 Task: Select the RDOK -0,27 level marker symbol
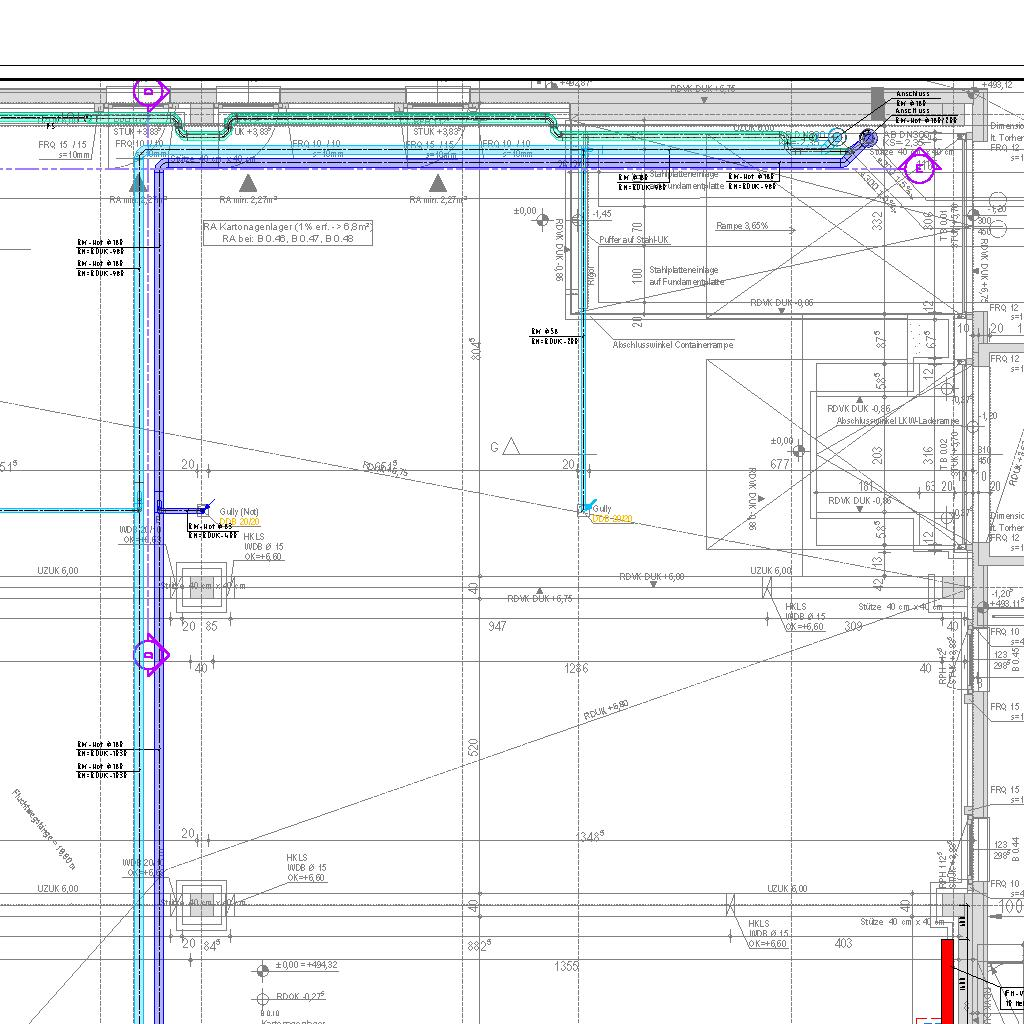263,997
